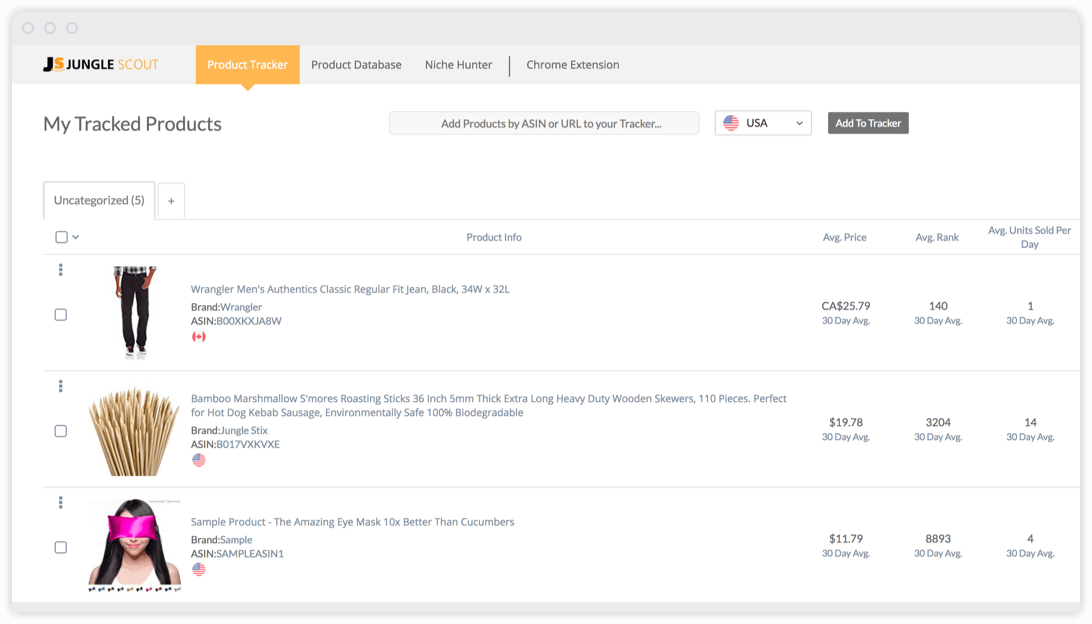Click the average rank value 140

pos(938,306)
